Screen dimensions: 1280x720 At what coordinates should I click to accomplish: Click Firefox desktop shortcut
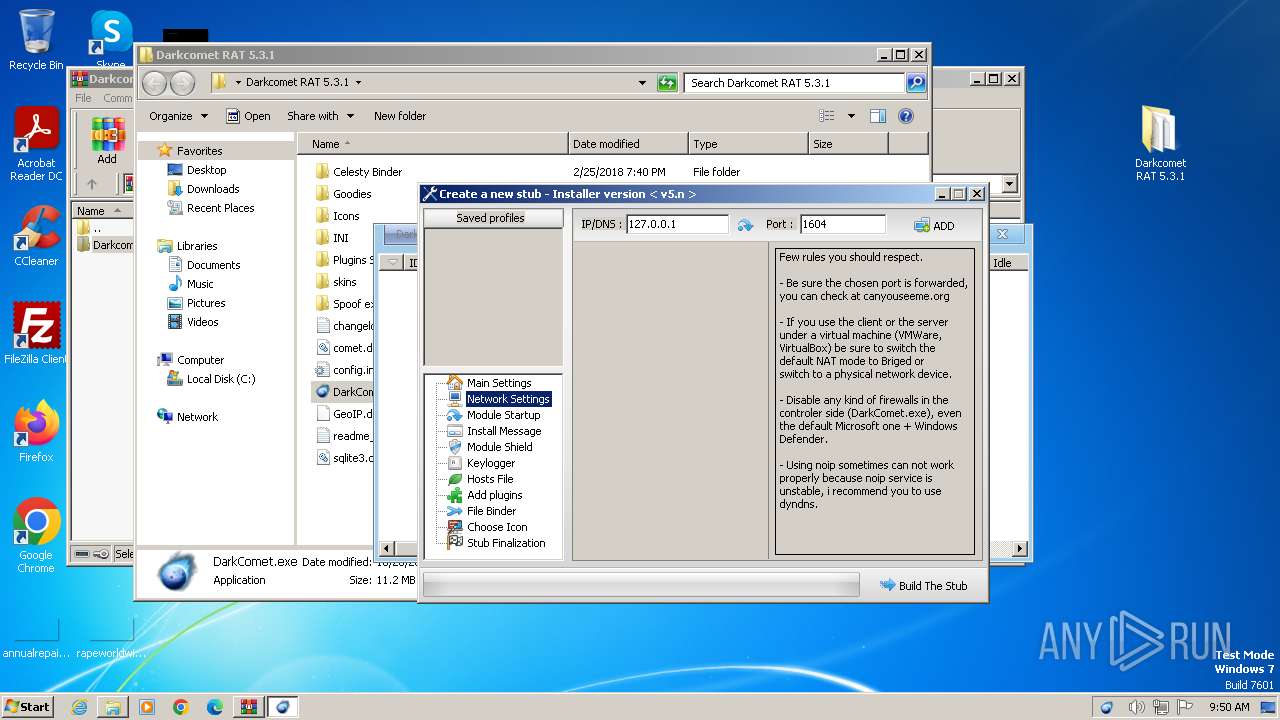point(36,432)
